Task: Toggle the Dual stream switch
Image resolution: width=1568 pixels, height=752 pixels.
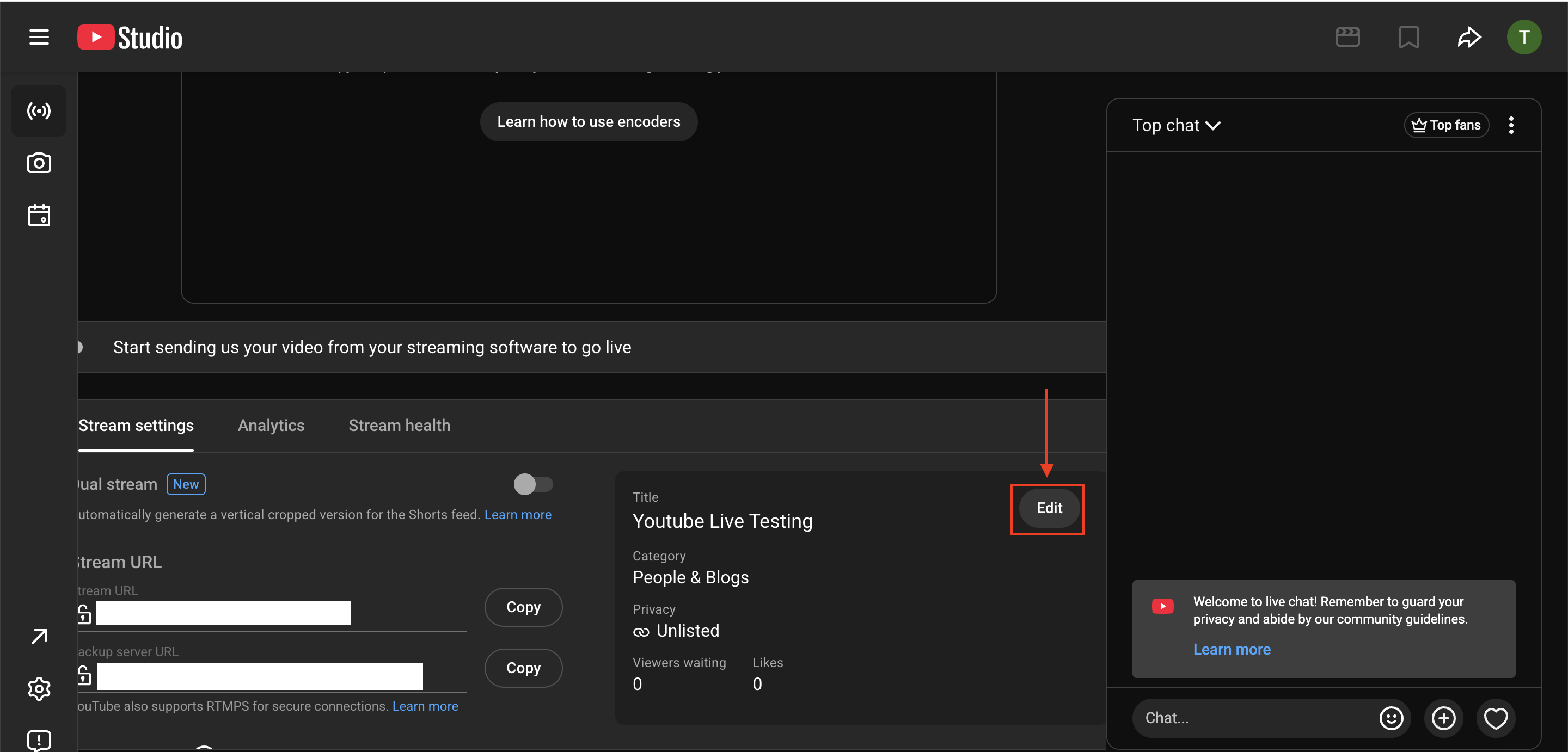Action: [x=532, y=484]
